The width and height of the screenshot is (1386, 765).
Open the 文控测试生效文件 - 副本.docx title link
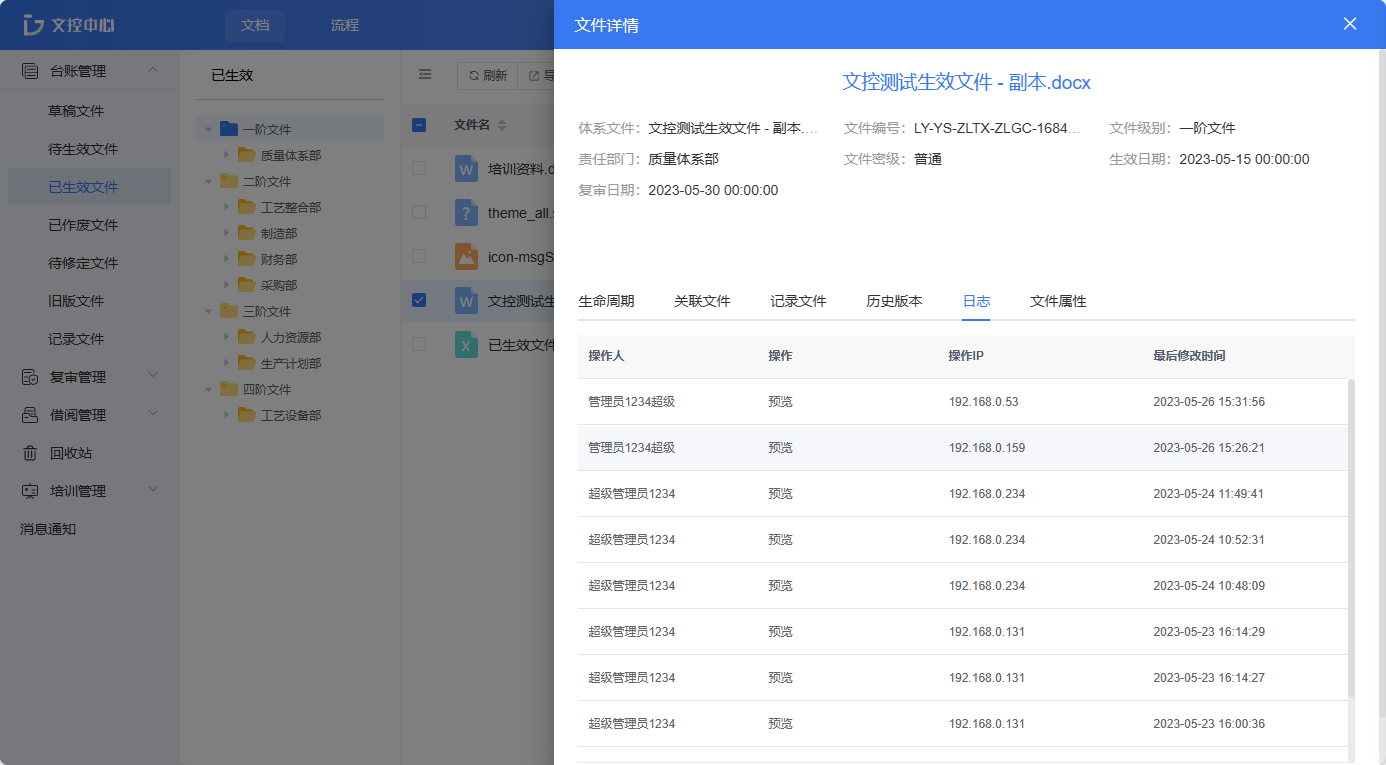point(967,82)
